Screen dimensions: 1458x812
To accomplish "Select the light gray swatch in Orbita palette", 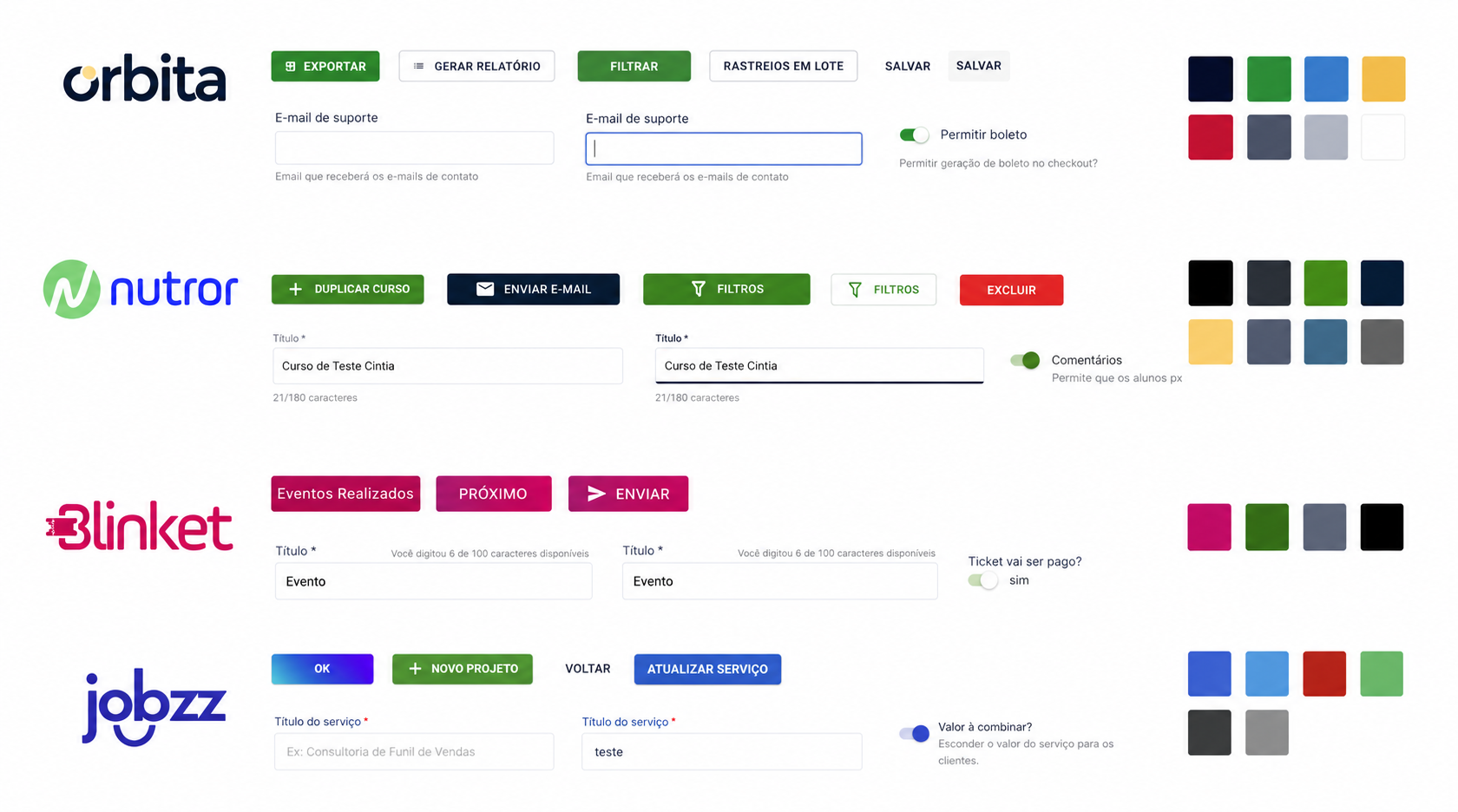I will 1326,137.
